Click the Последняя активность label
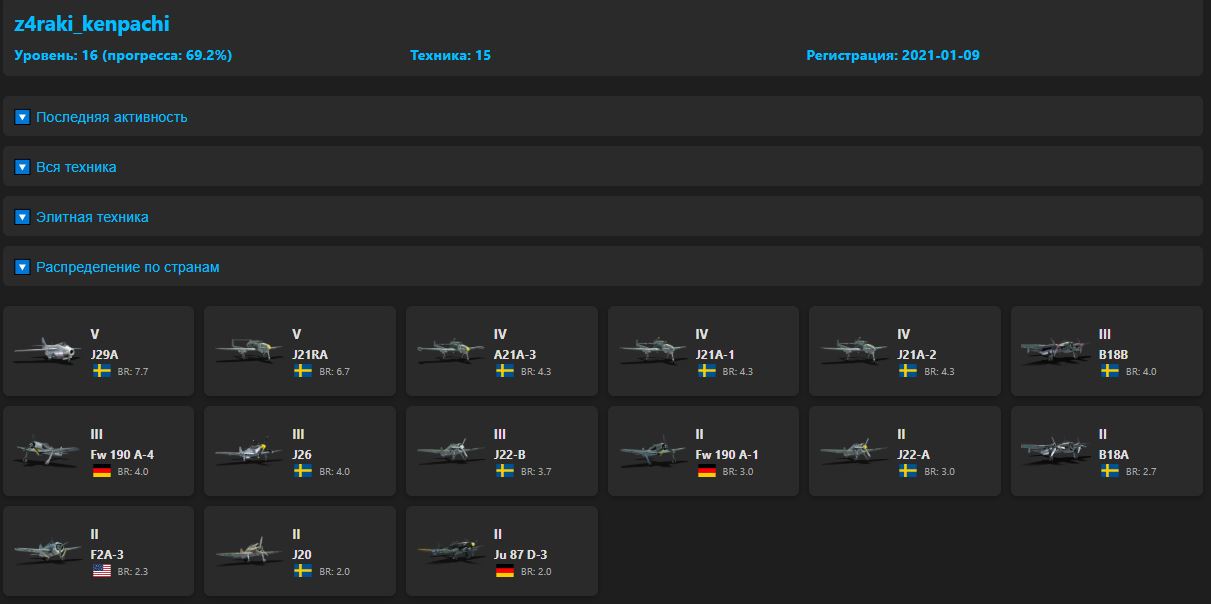1211x604 pixels. pos(112,117)
